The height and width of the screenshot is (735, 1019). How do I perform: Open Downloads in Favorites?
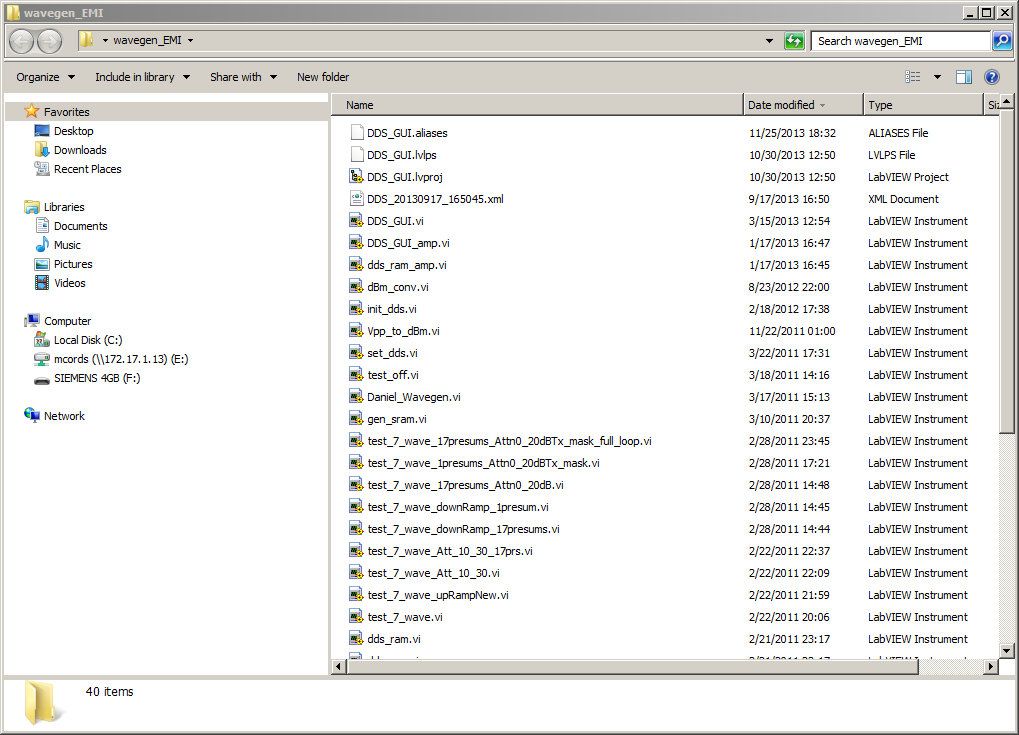[x=80, y=150]
